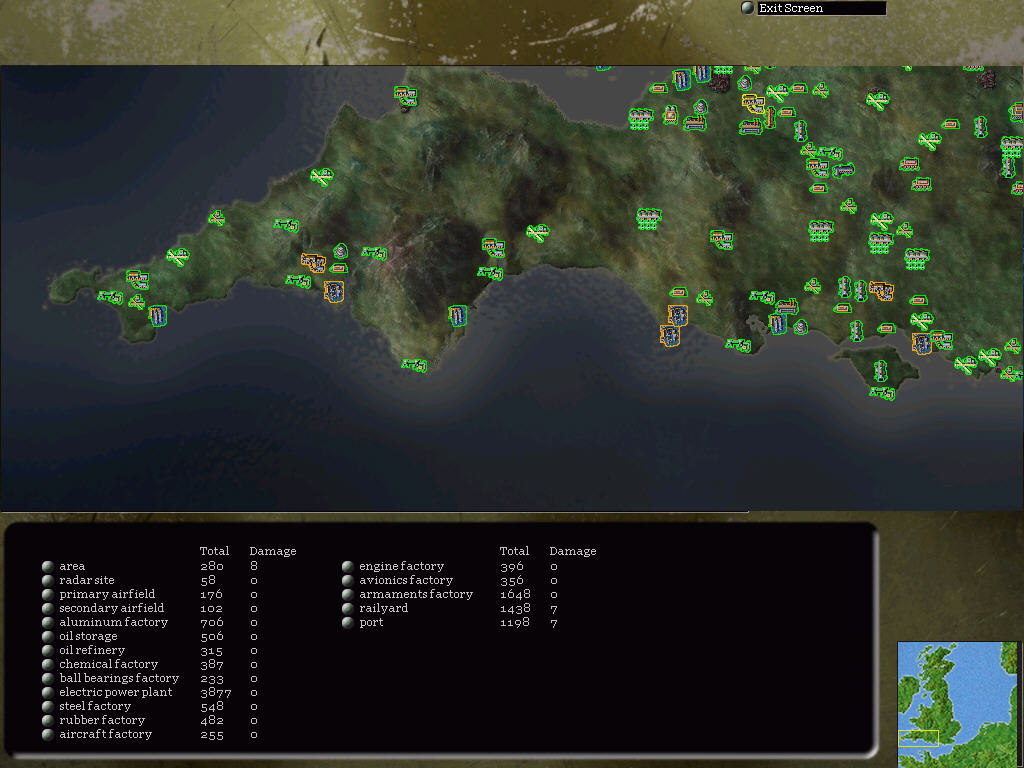Image resolution: width=1024 pixels, height=768 pixels.
Task: Select the radar site icon on the headland opposite Isle of Wight
Action: (738, 344)
